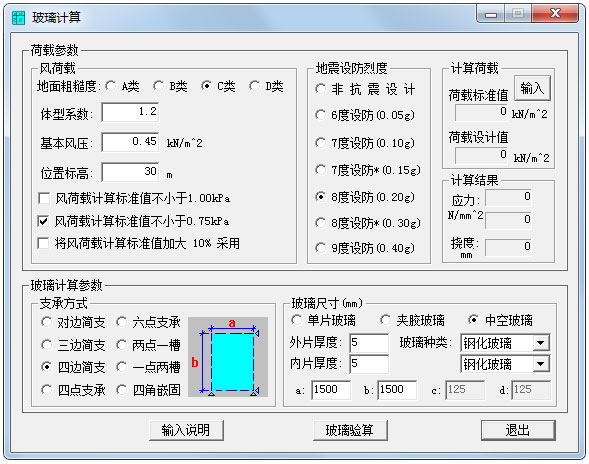Click the 挠度 result field
Viewport: 589px width, 464px height.
point(508,247)
